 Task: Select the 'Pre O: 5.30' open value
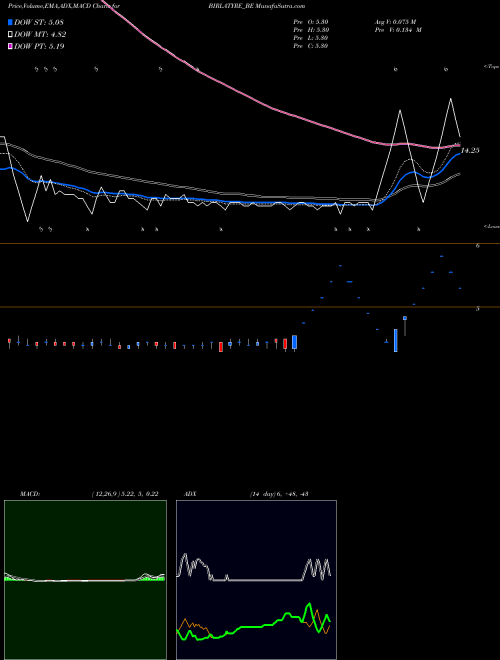click(311, 22)
